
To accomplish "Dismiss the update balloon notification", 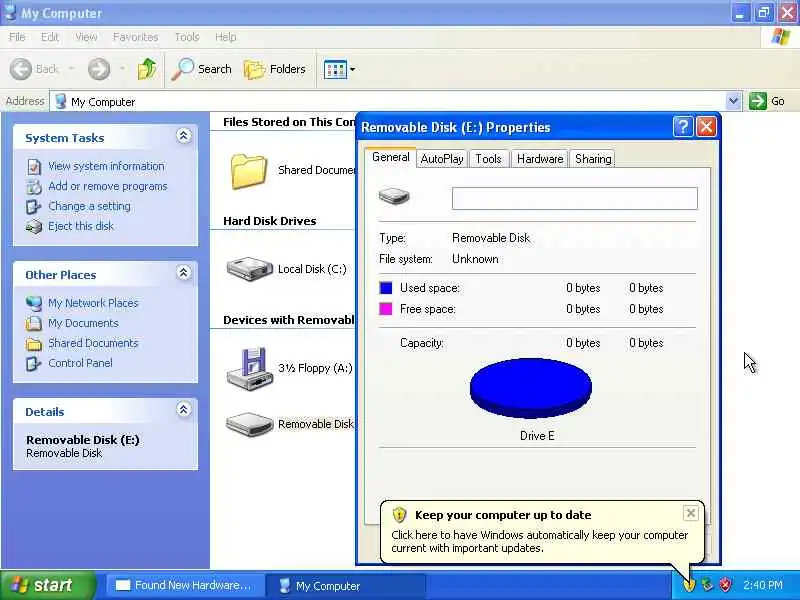I will click(690, 513).
